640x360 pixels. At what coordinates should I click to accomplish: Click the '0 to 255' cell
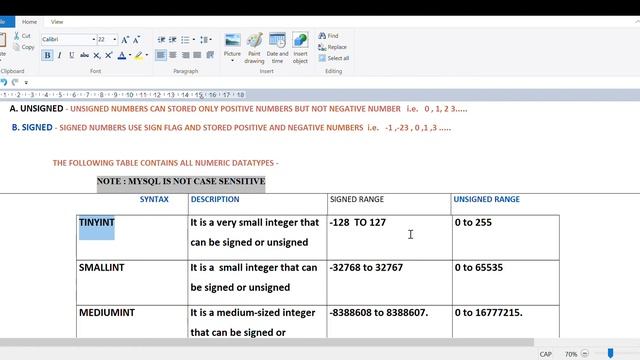pyautogui.click(x=506, y=238)
